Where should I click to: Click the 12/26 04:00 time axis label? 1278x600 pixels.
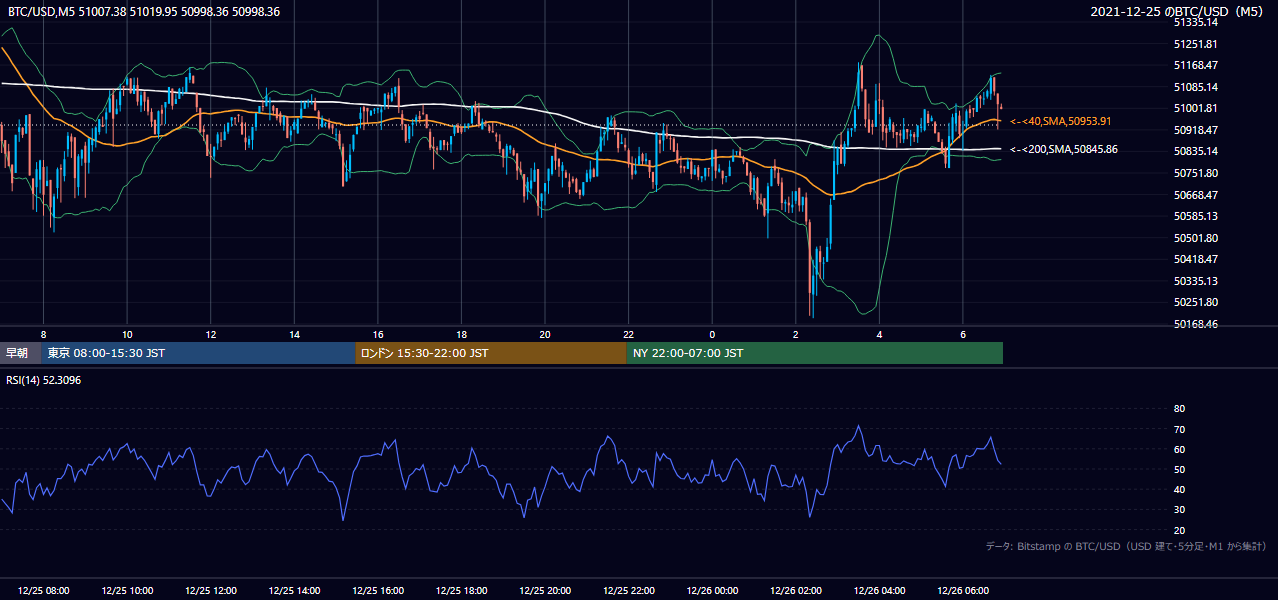pos(879,591)
